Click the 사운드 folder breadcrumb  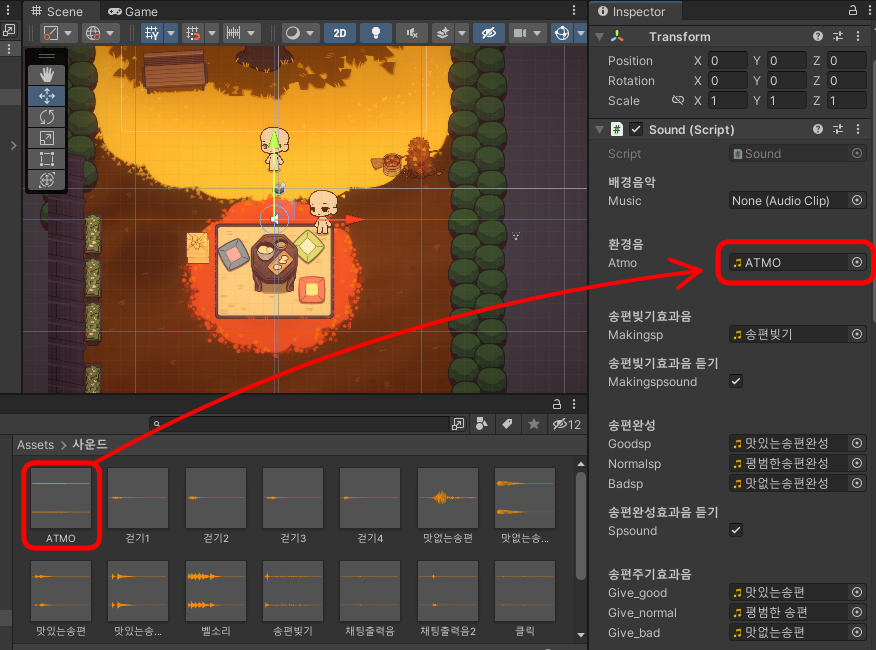click(90, 444)
